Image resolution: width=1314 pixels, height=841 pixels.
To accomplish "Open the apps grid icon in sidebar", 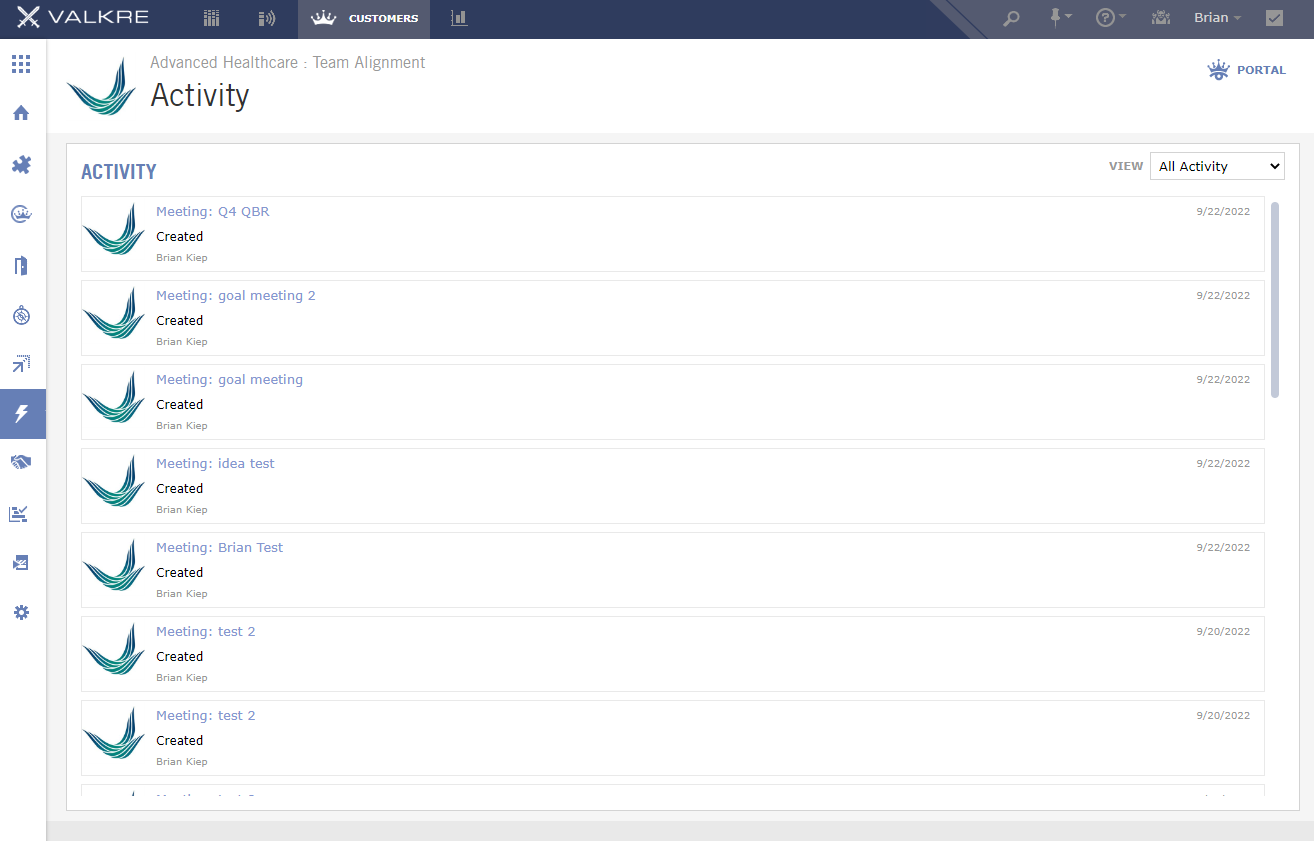I will tap(21, 65).
